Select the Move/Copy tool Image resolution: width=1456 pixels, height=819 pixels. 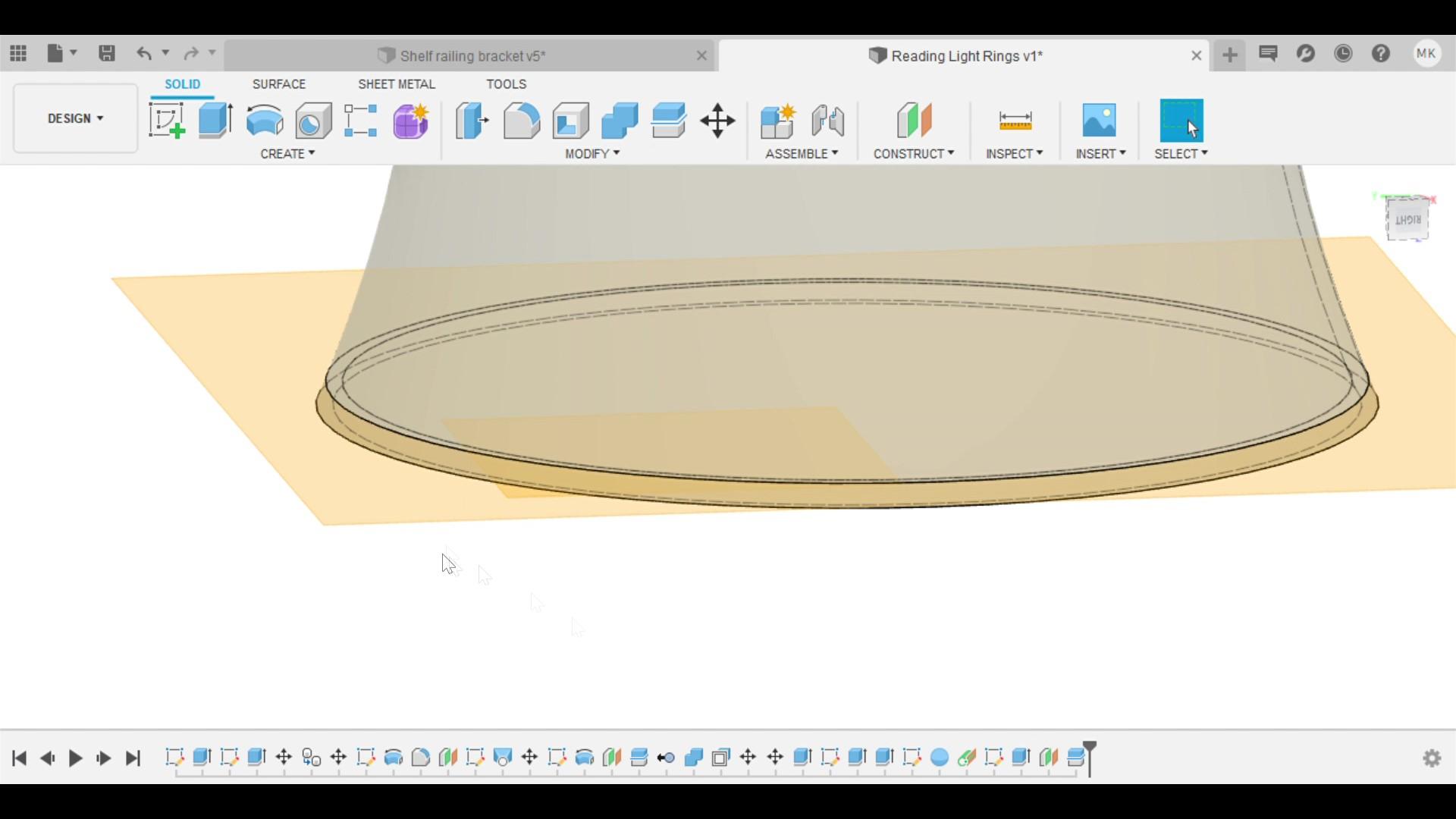pos(718,120)
